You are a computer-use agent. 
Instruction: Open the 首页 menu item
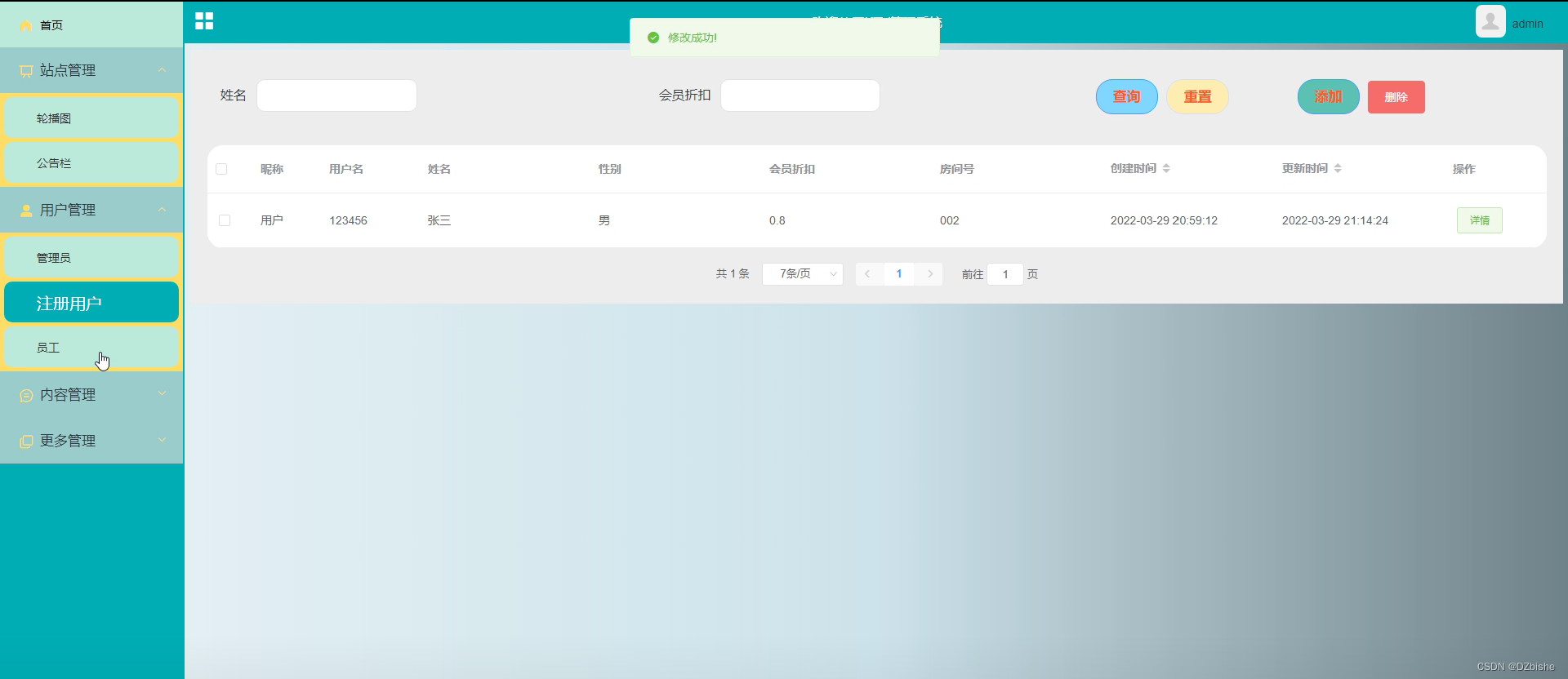pyautogui.click(x=91, y=25)
